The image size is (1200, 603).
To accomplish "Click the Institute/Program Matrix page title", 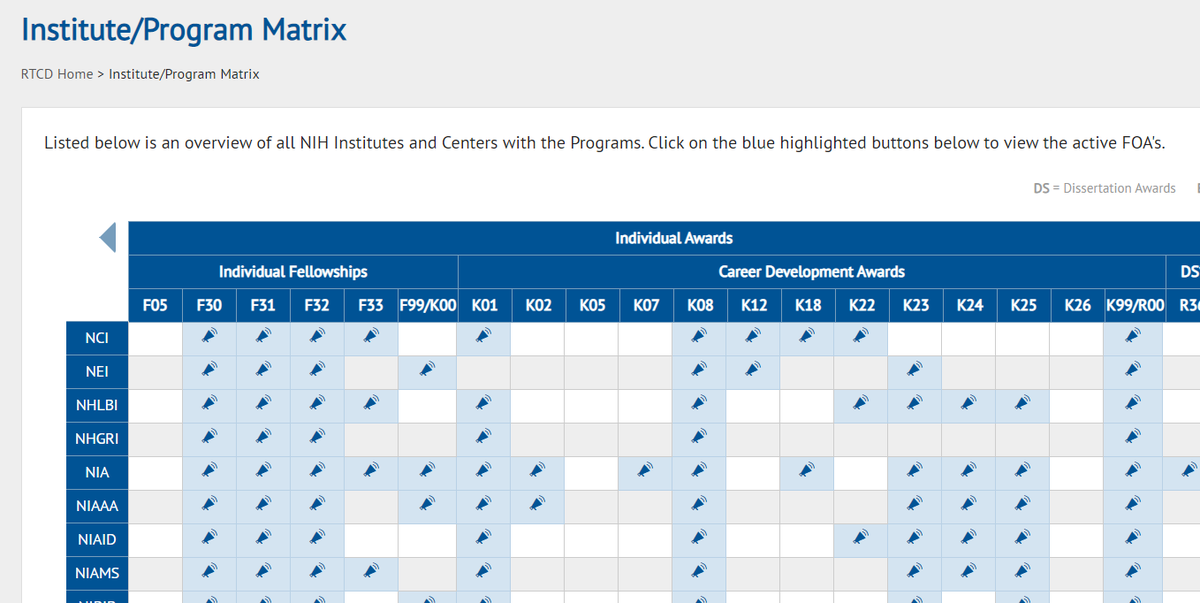I will (x=184, y=29).
